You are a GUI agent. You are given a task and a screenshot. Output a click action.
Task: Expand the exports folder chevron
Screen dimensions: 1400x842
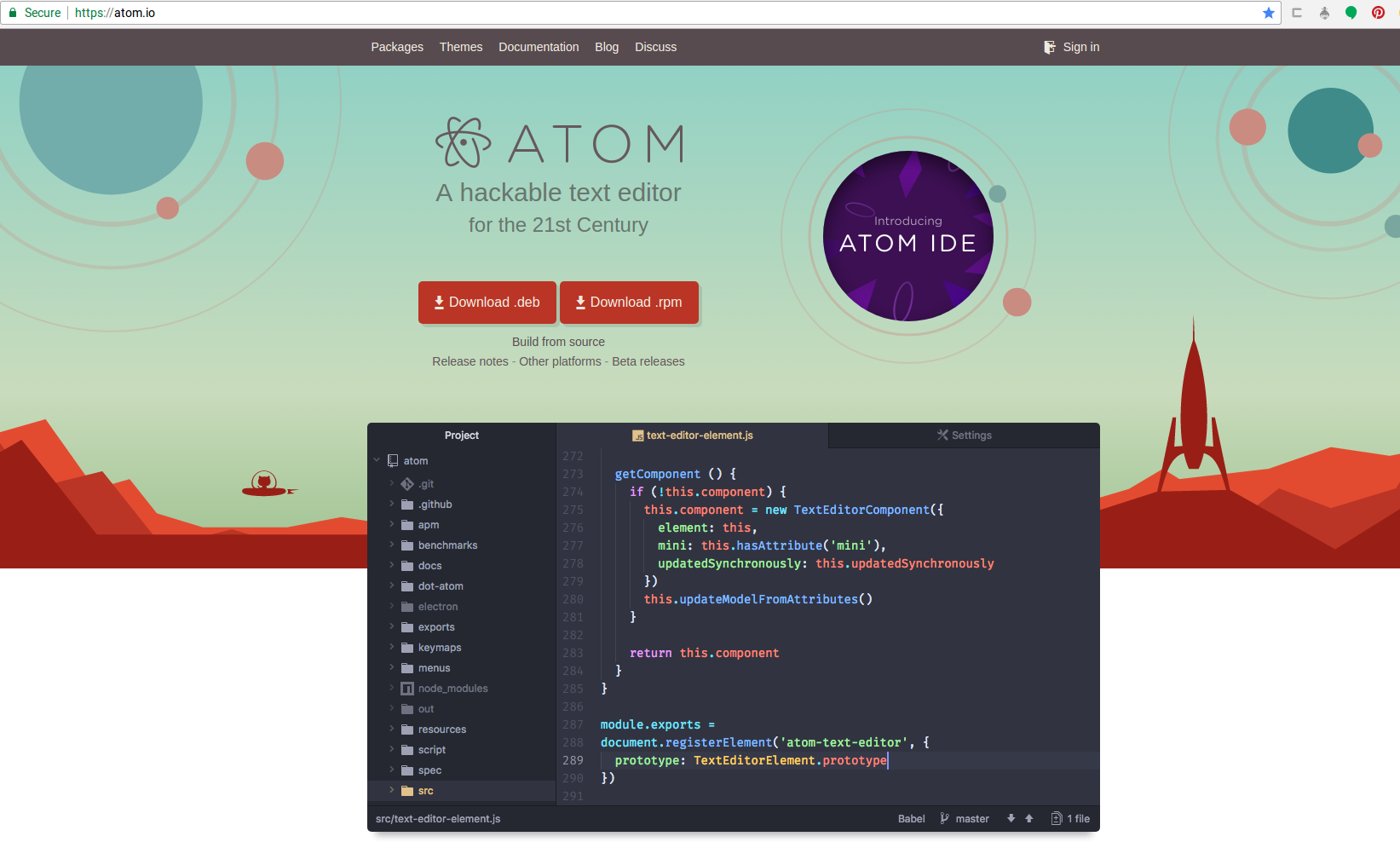click(x=392, y=626)
